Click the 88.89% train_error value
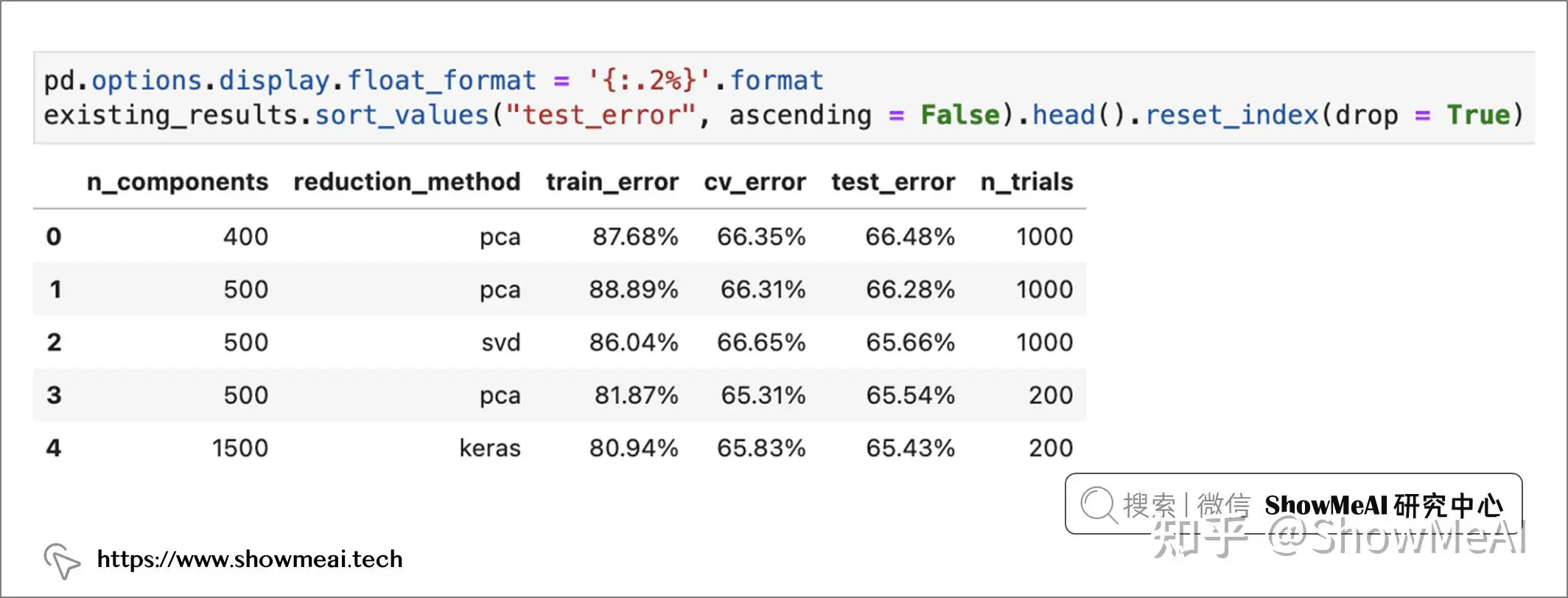This screenshot has width=1568, height=598. pos(634,289)
